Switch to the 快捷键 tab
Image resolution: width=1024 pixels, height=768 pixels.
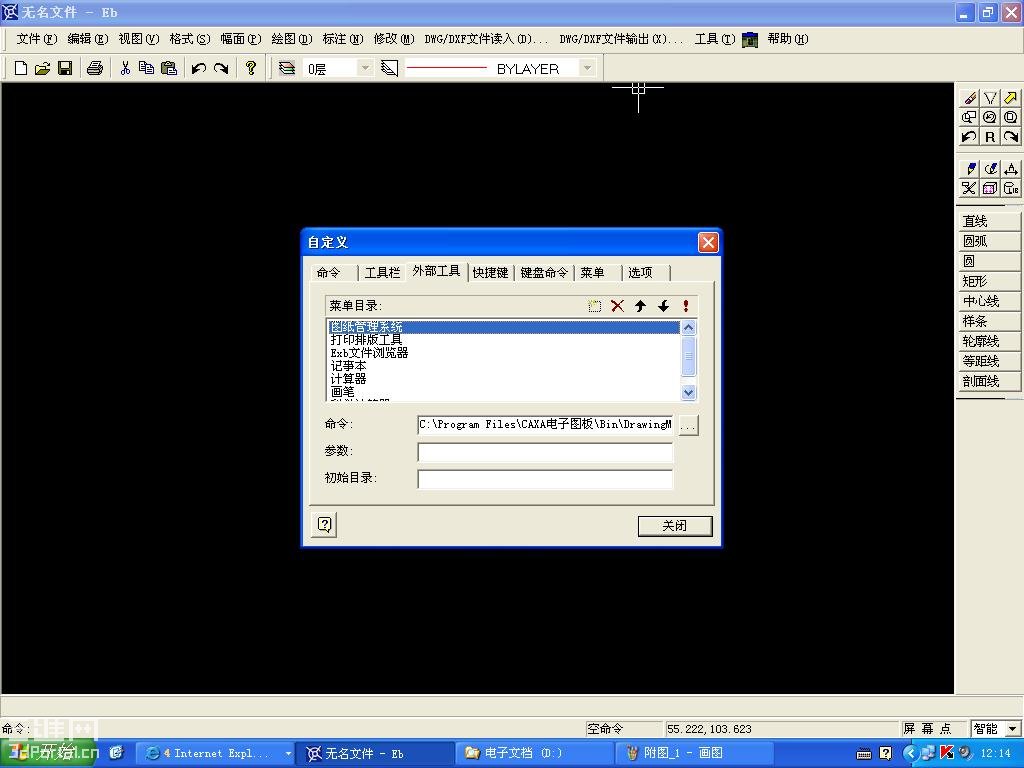[x=490, y=272]
